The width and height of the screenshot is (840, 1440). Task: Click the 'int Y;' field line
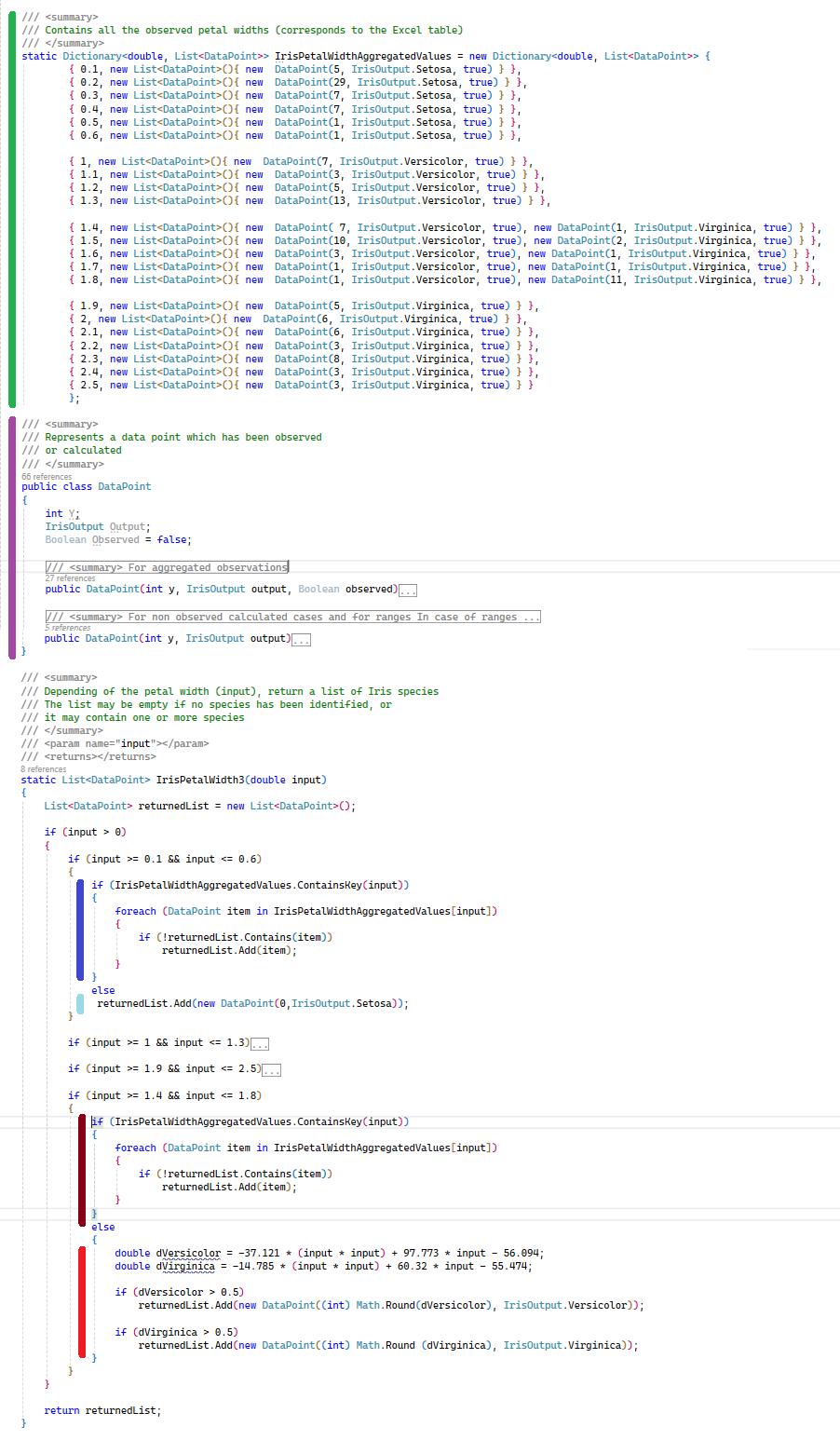[62, 513]
